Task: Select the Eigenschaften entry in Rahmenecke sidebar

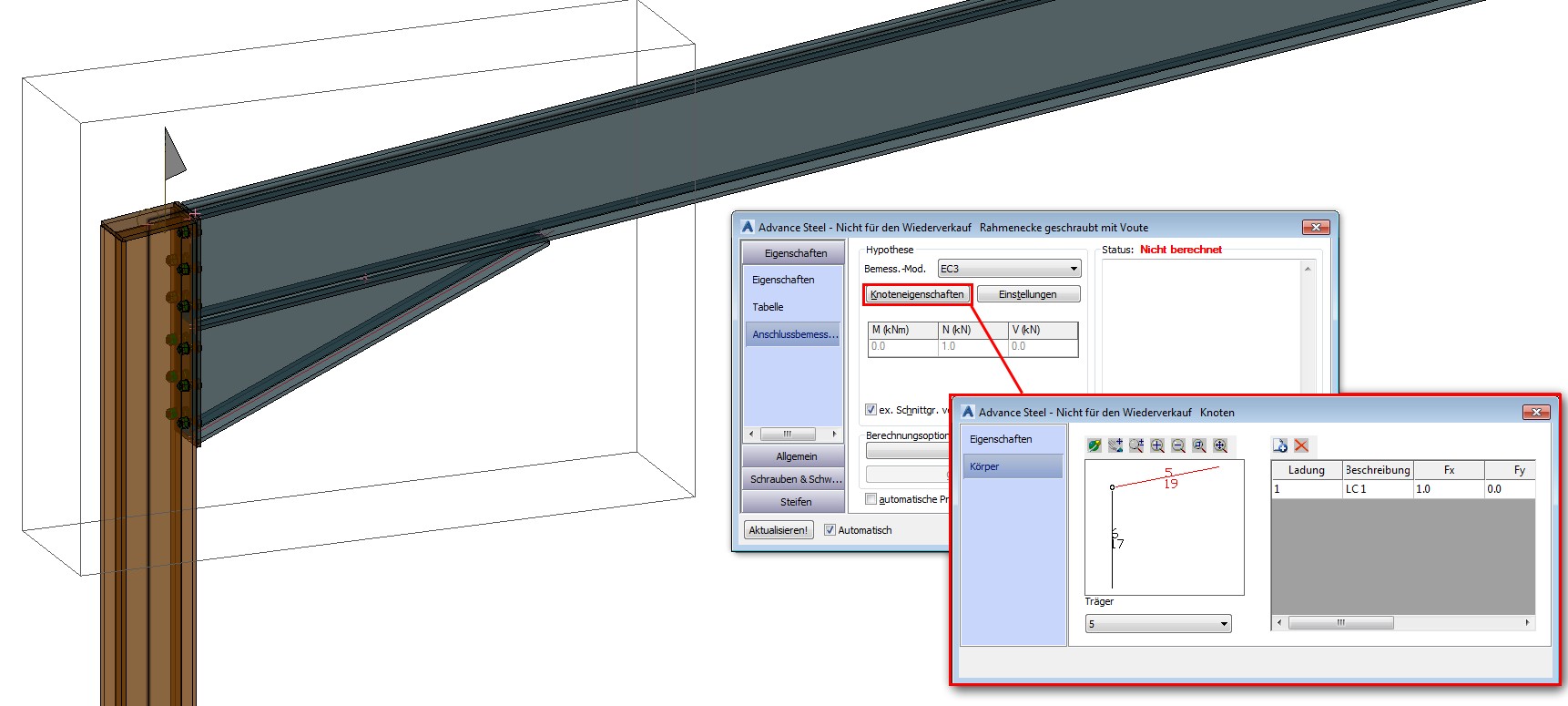Action: pos(783,280)
